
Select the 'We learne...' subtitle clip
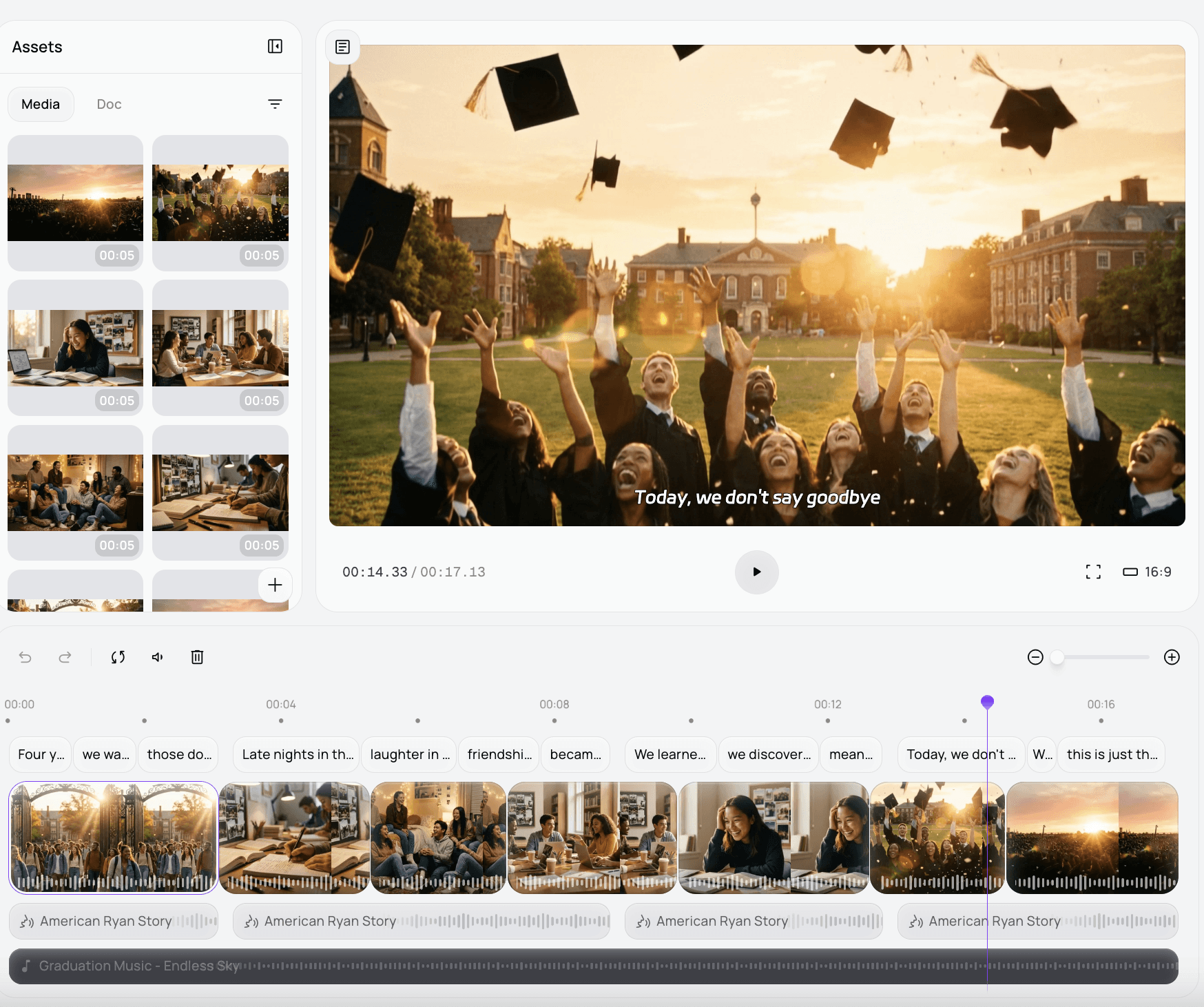(670, 754)
